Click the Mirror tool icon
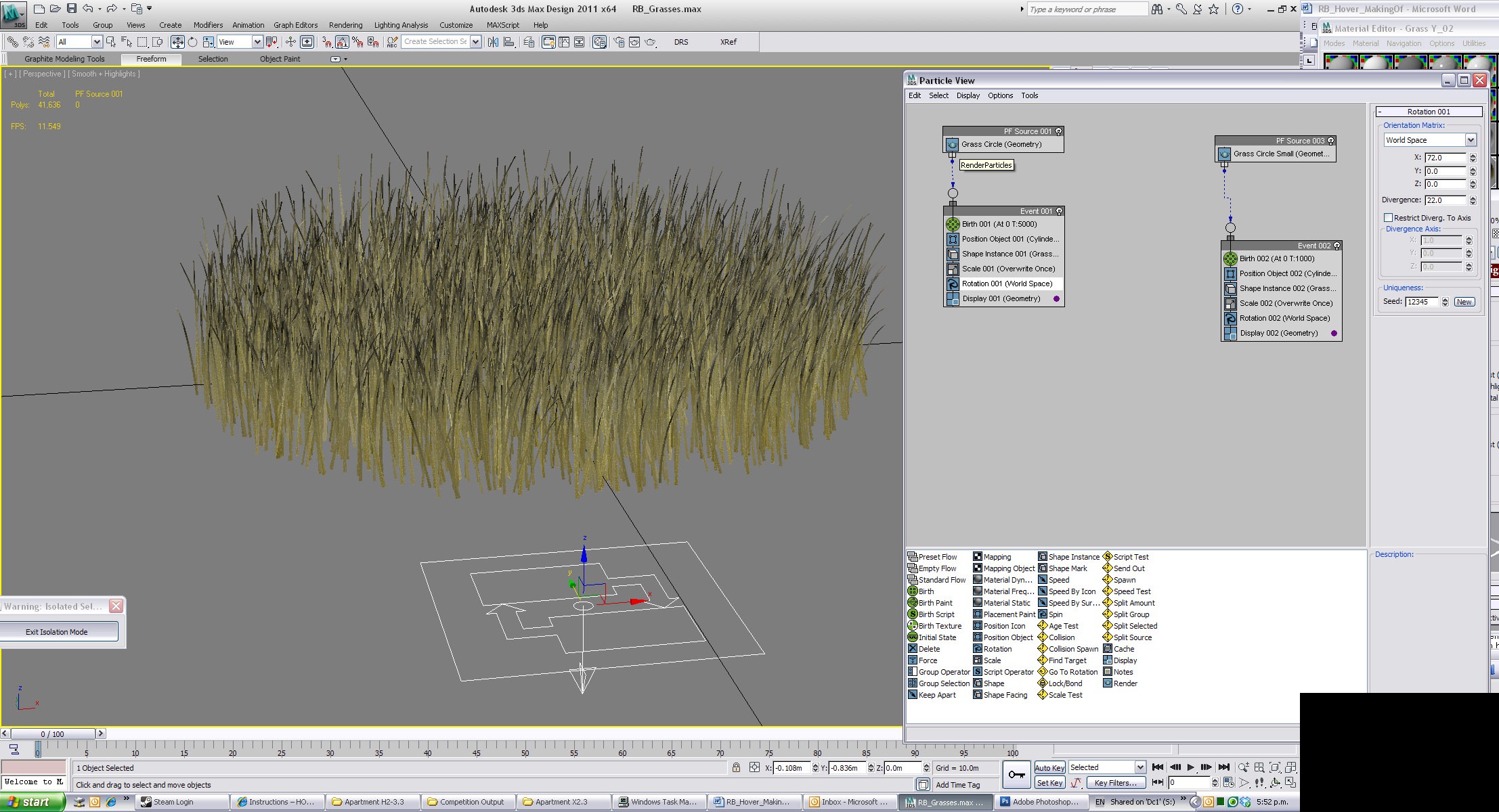Viewport: 1499px width, 812px height. point(493,42)
